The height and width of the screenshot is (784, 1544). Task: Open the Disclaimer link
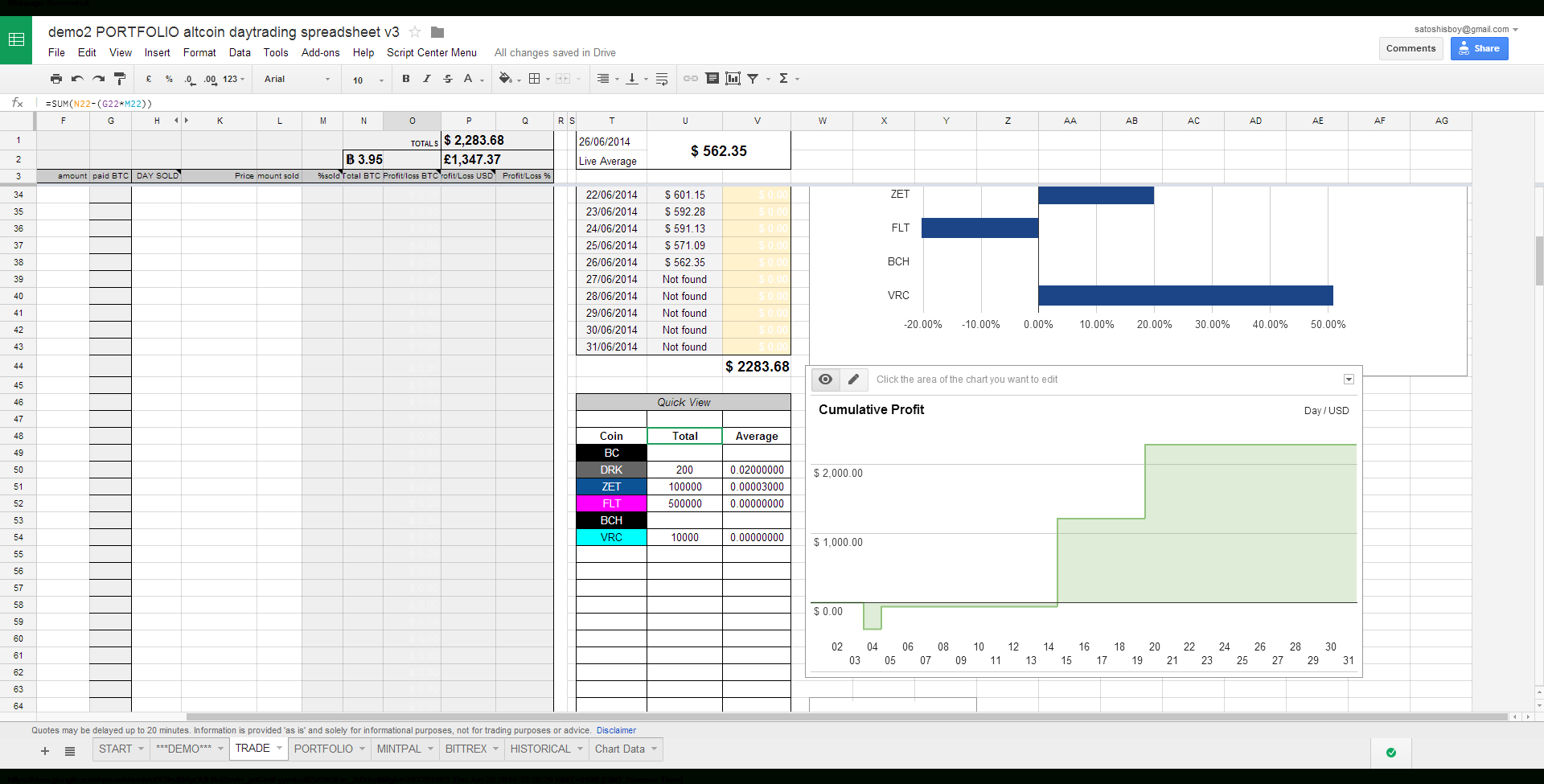click(616, 730)
